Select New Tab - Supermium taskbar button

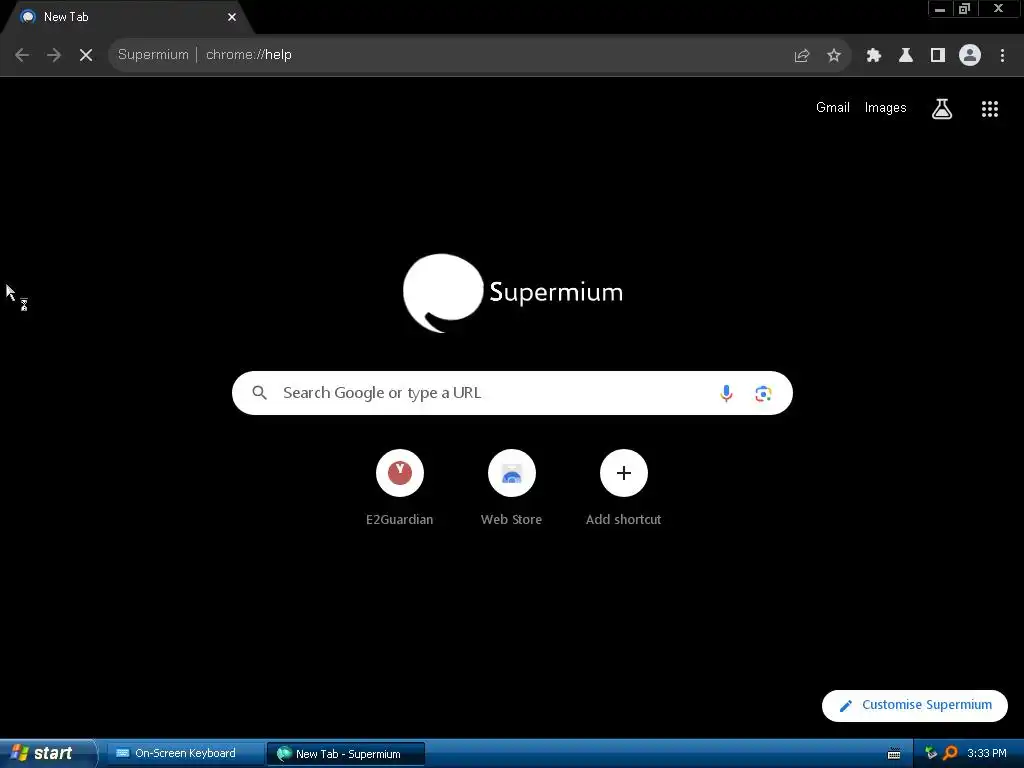pyautogui.click(x=345, y=754)
